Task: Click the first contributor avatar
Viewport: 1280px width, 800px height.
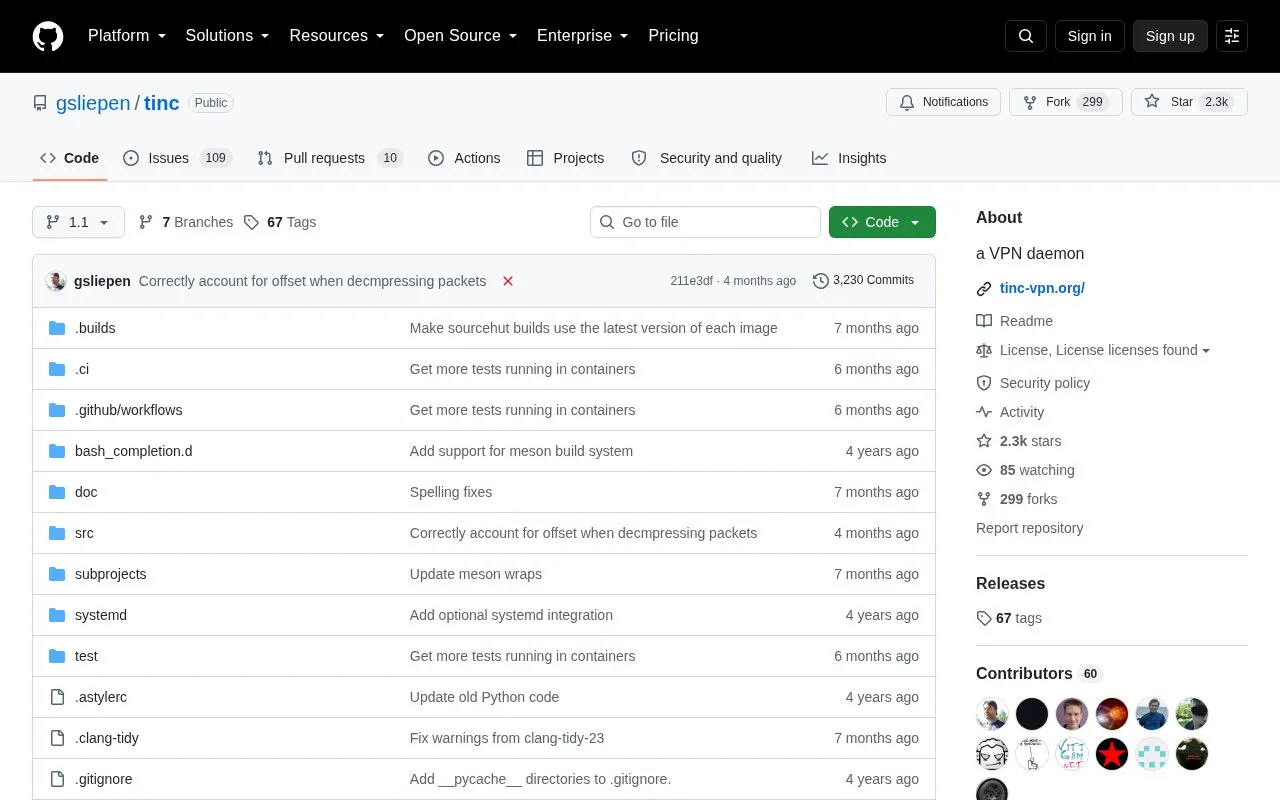Action: (992, 714)
